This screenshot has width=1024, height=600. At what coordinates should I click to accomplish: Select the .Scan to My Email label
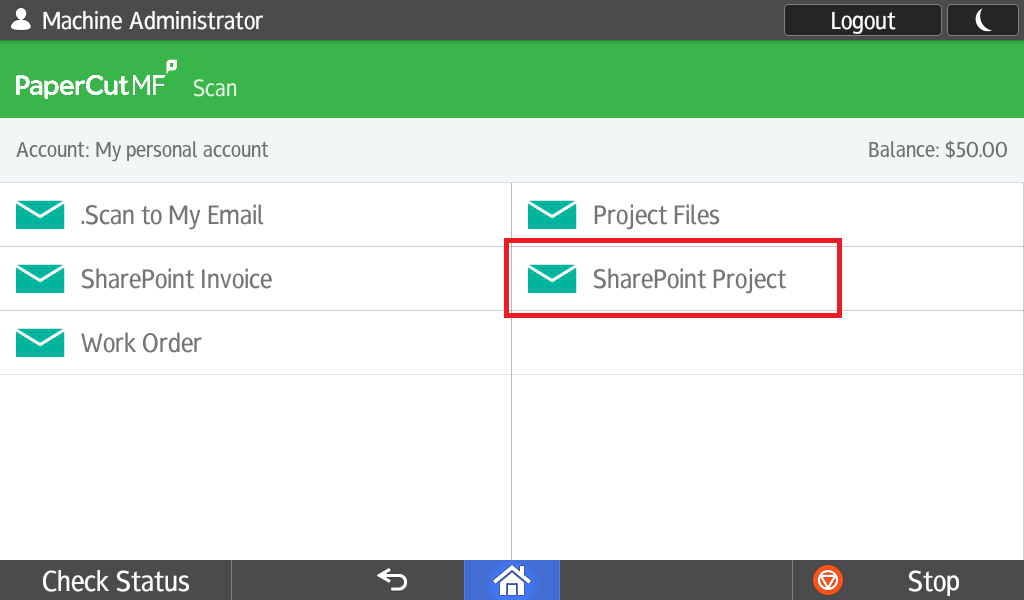tap(172, 215)
